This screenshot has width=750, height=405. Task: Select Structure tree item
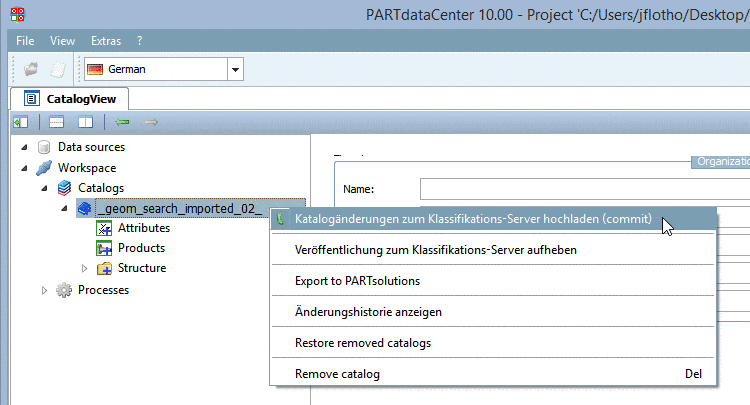click(x=142, y=268)
